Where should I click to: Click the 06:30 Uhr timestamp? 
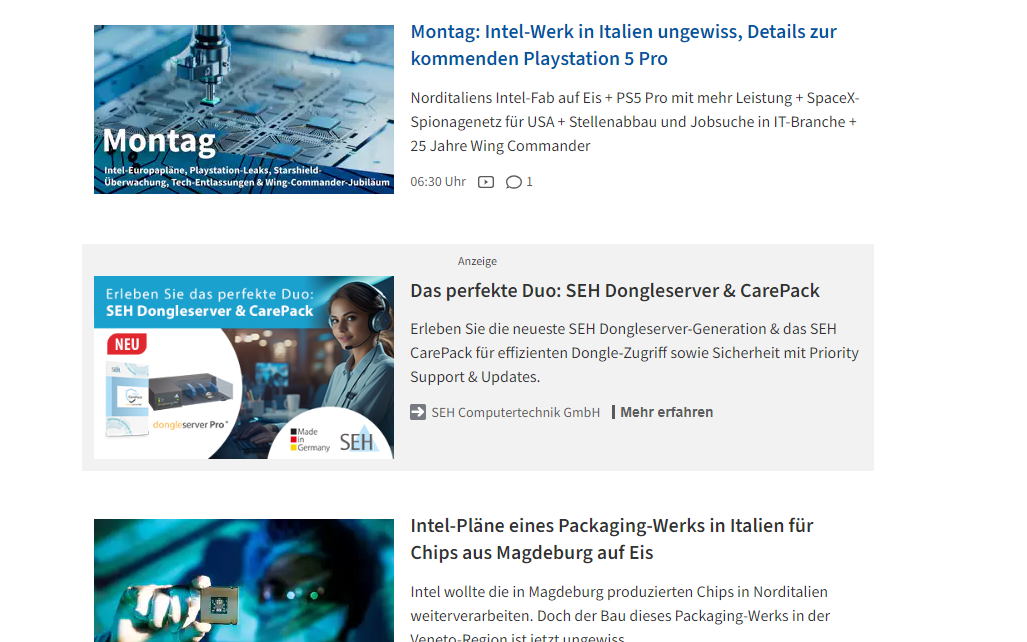[x=438, y=182]
